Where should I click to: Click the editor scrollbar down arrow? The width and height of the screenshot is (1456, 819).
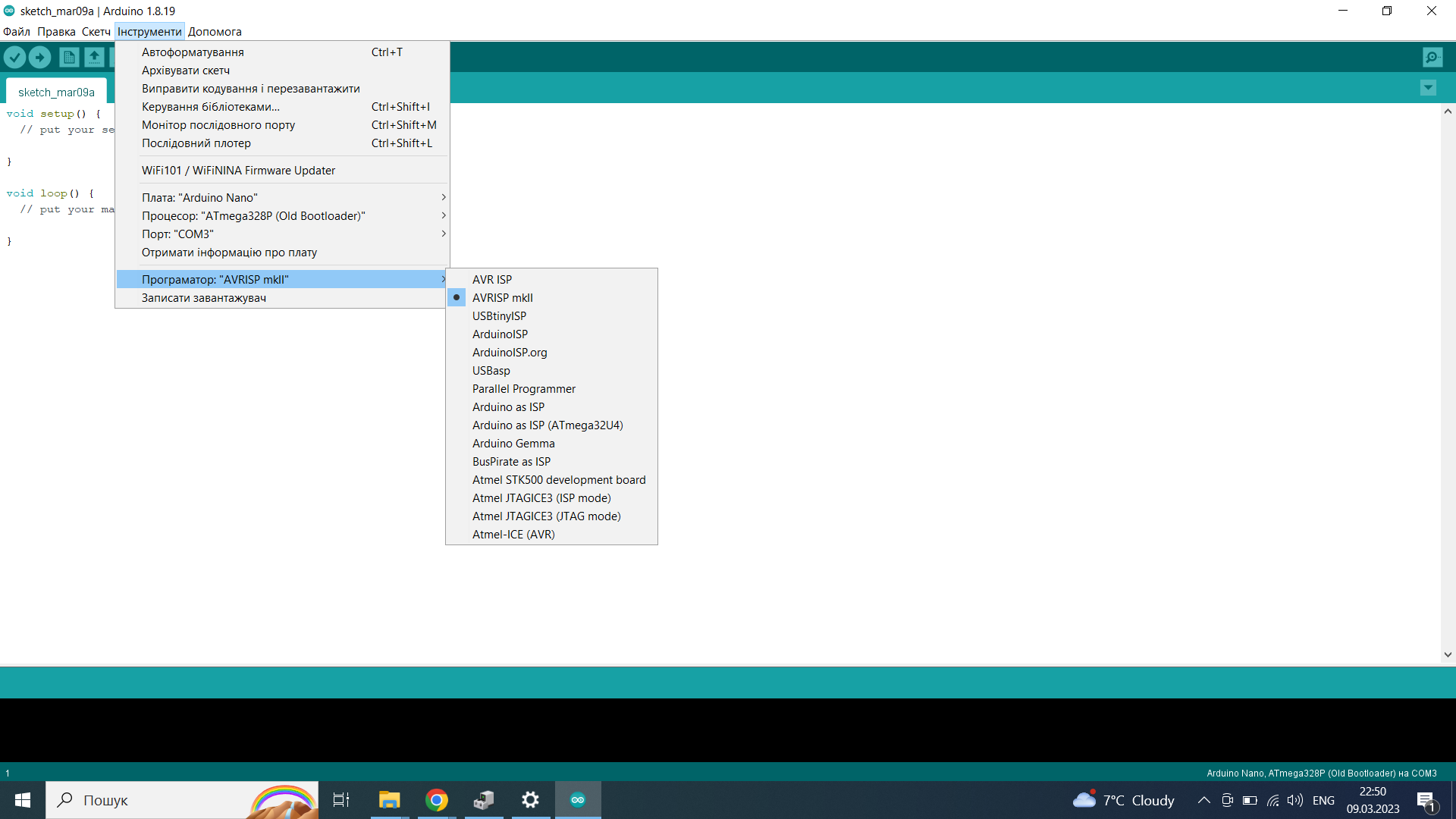(1448, 654)
